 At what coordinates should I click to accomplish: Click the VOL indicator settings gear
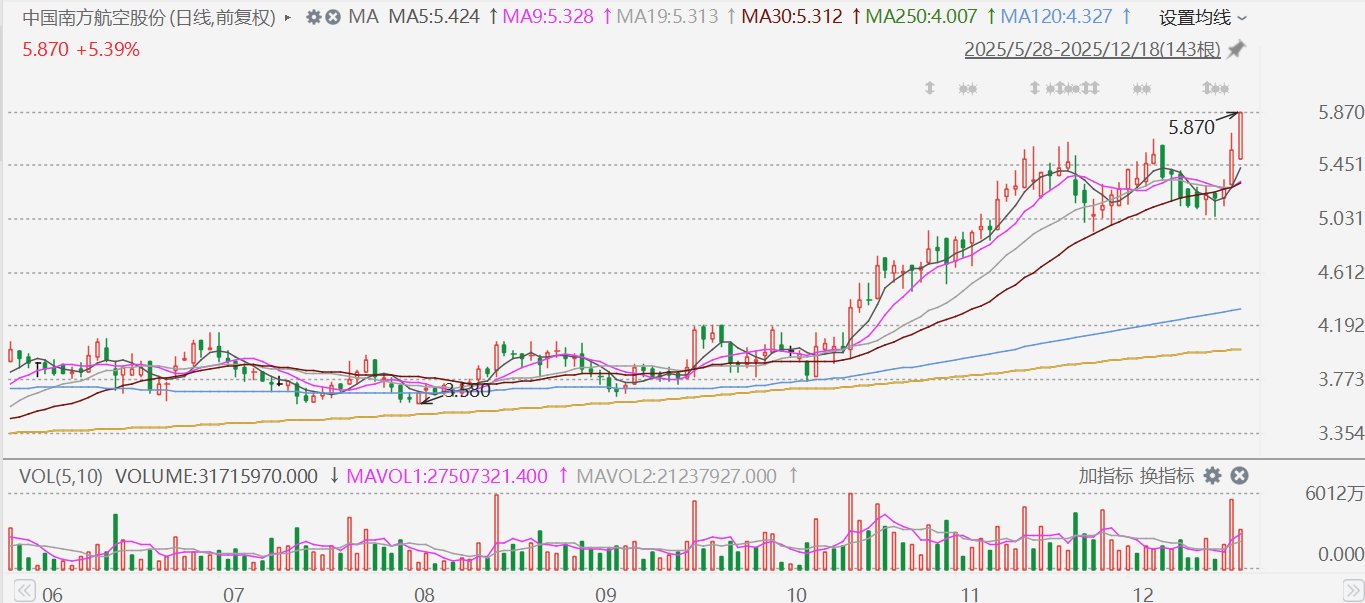(1213, 476)
